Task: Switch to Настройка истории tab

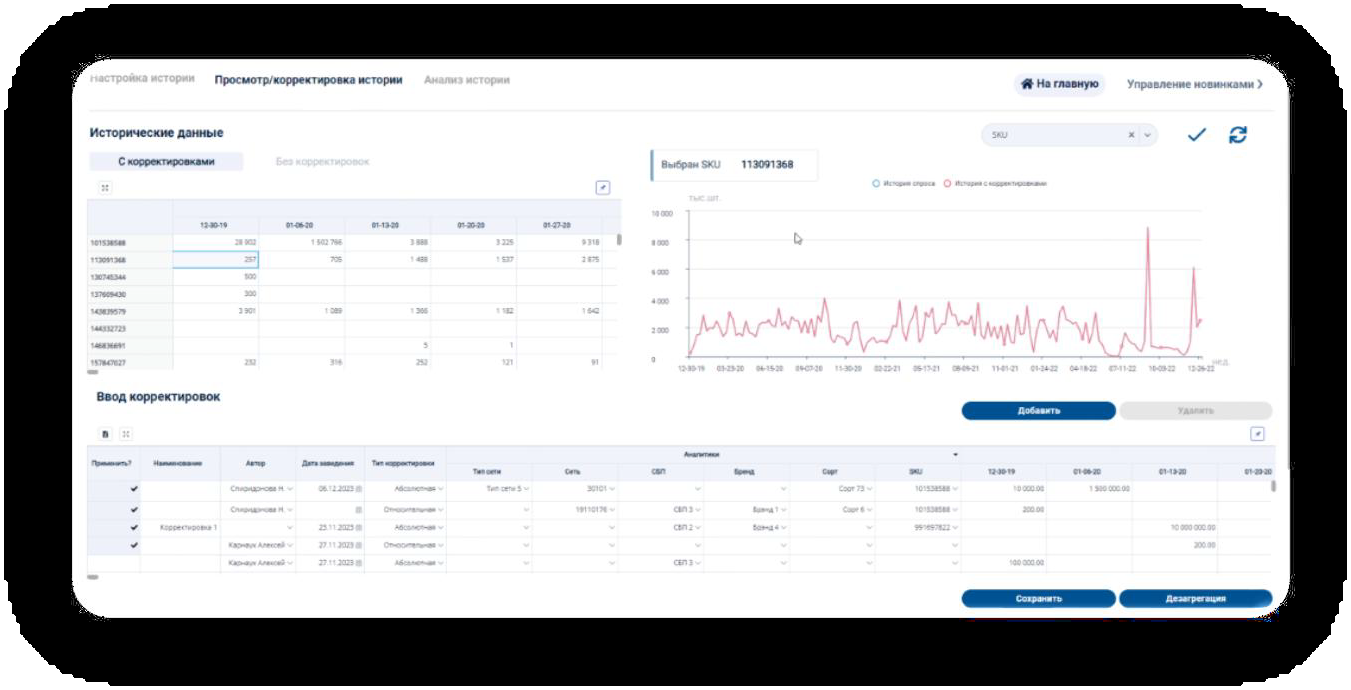Action: (142, 78)
